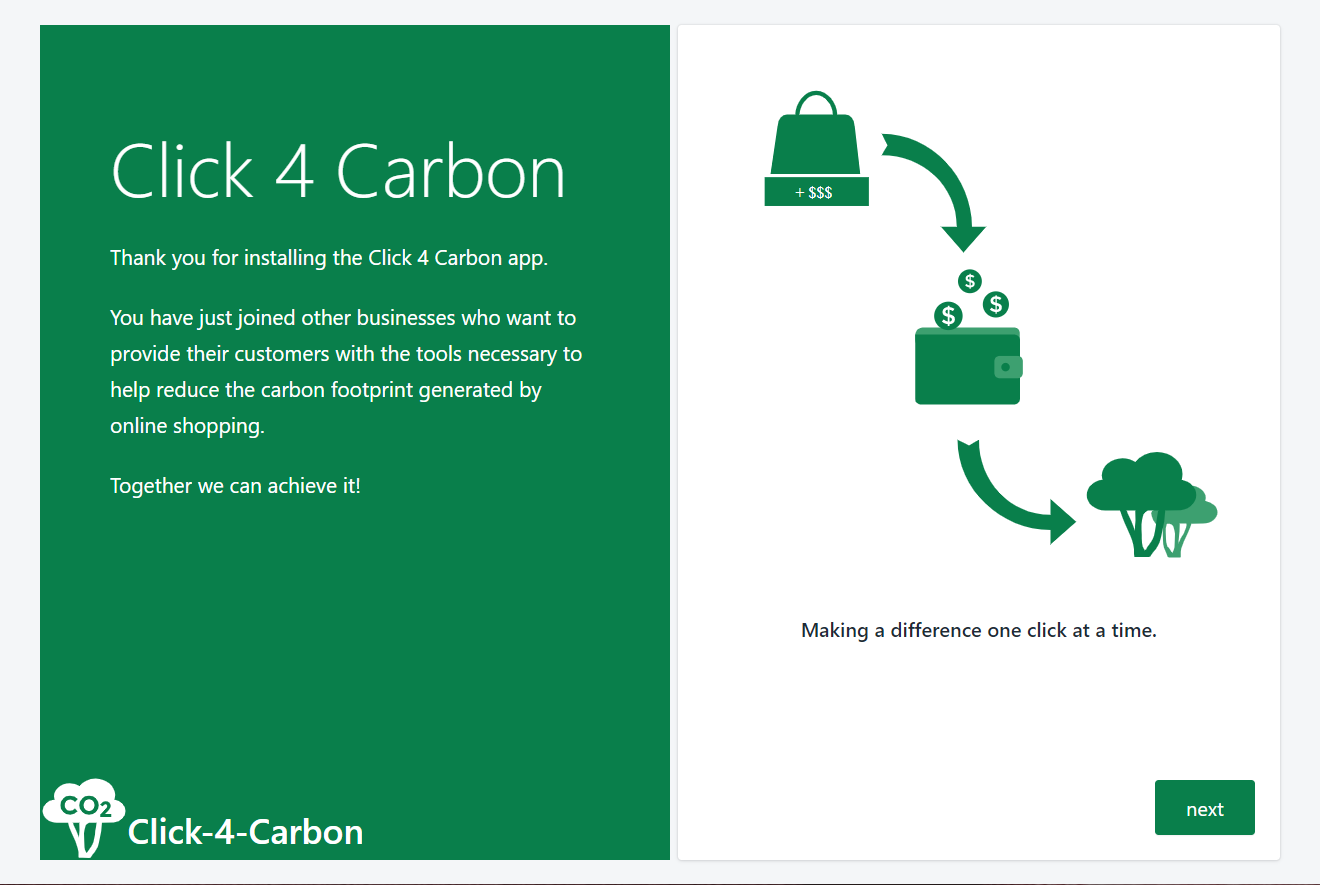This screenshot has width=1320, height=885.
Task: Select the Together we can achieve it text
Action: coord(236,485)
